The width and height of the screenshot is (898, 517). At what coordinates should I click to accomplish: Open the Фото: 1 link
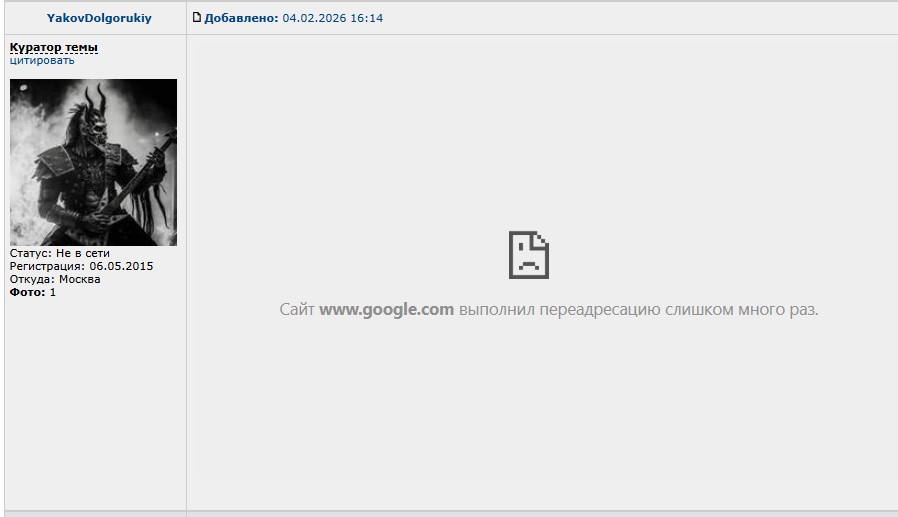click(x=33, y=293)
